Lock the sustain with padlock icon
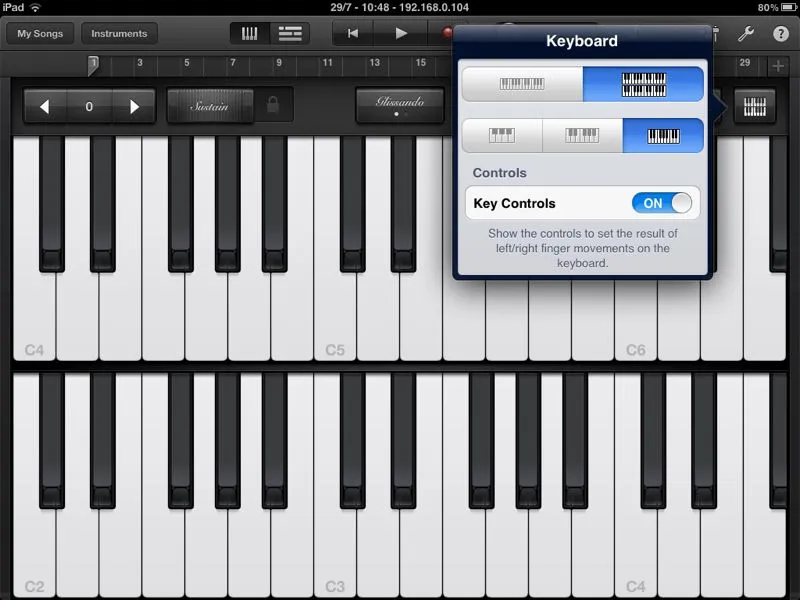 coord(273,105)
